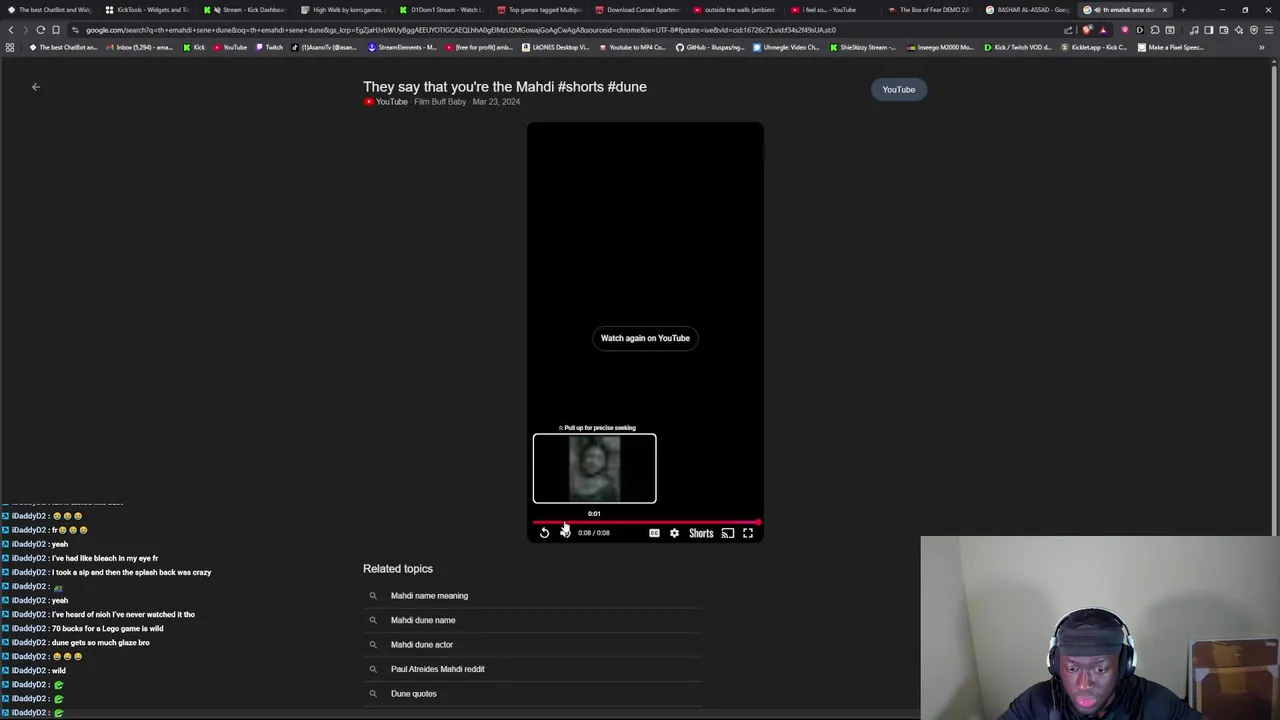Open the ShieStizzy Stream bookmark
The image size is (1280, 720).
pos(863,47)
